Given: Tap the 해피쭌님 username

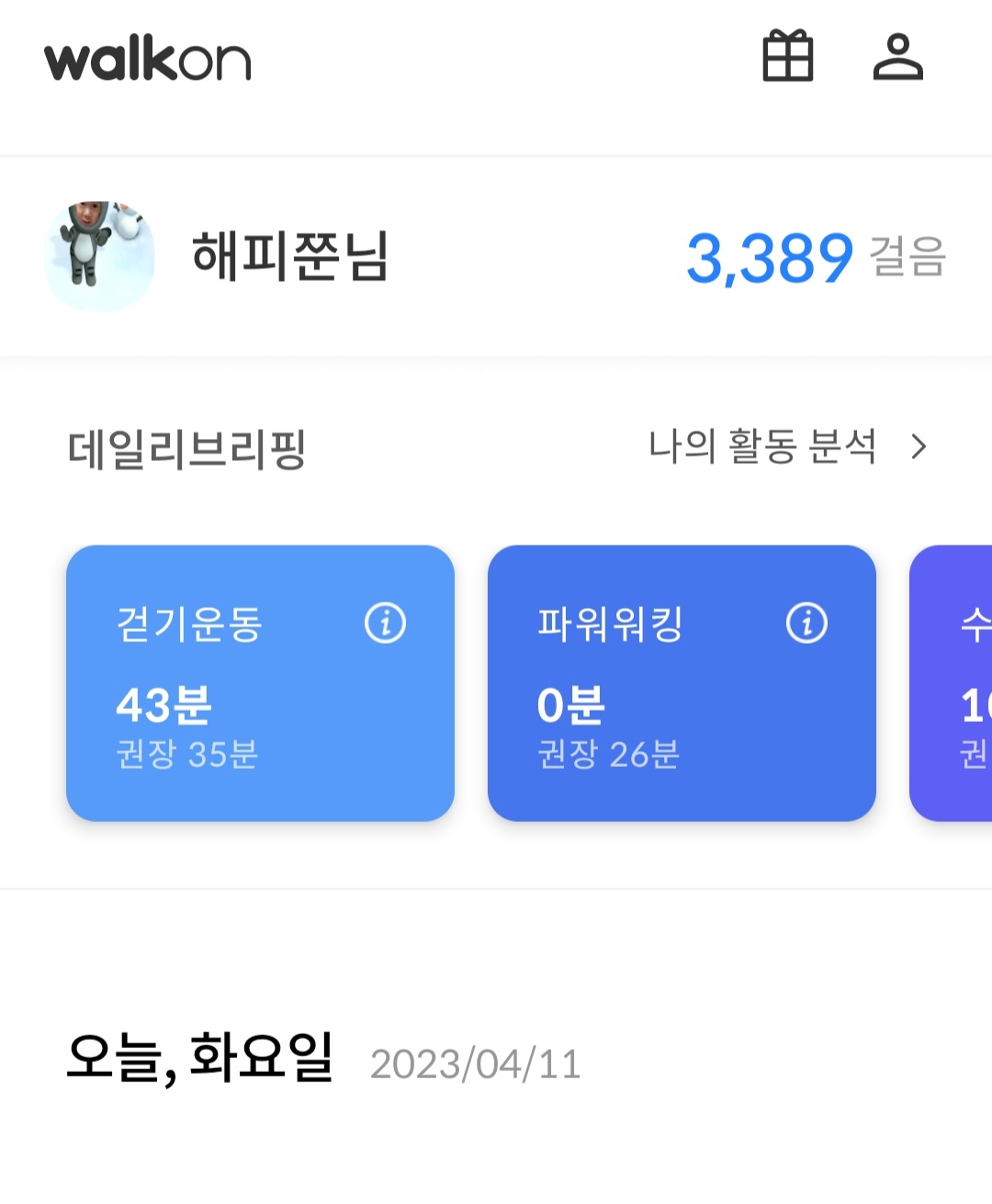Looking at the screenshot, I should [x=290, y=256].
